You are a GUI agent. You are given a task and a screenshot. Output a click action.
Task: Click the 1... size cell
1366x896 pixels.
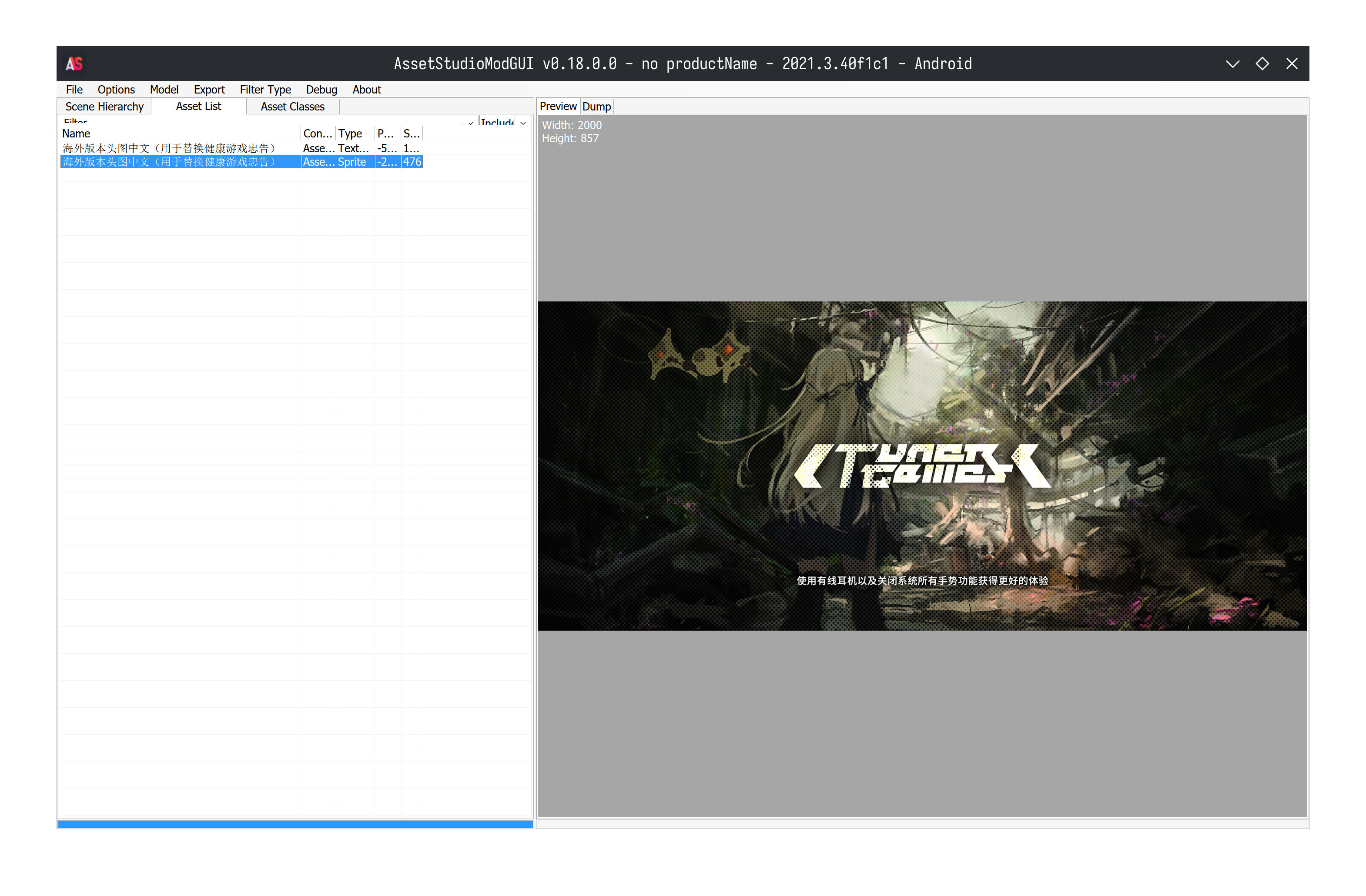tap(412, 148)
